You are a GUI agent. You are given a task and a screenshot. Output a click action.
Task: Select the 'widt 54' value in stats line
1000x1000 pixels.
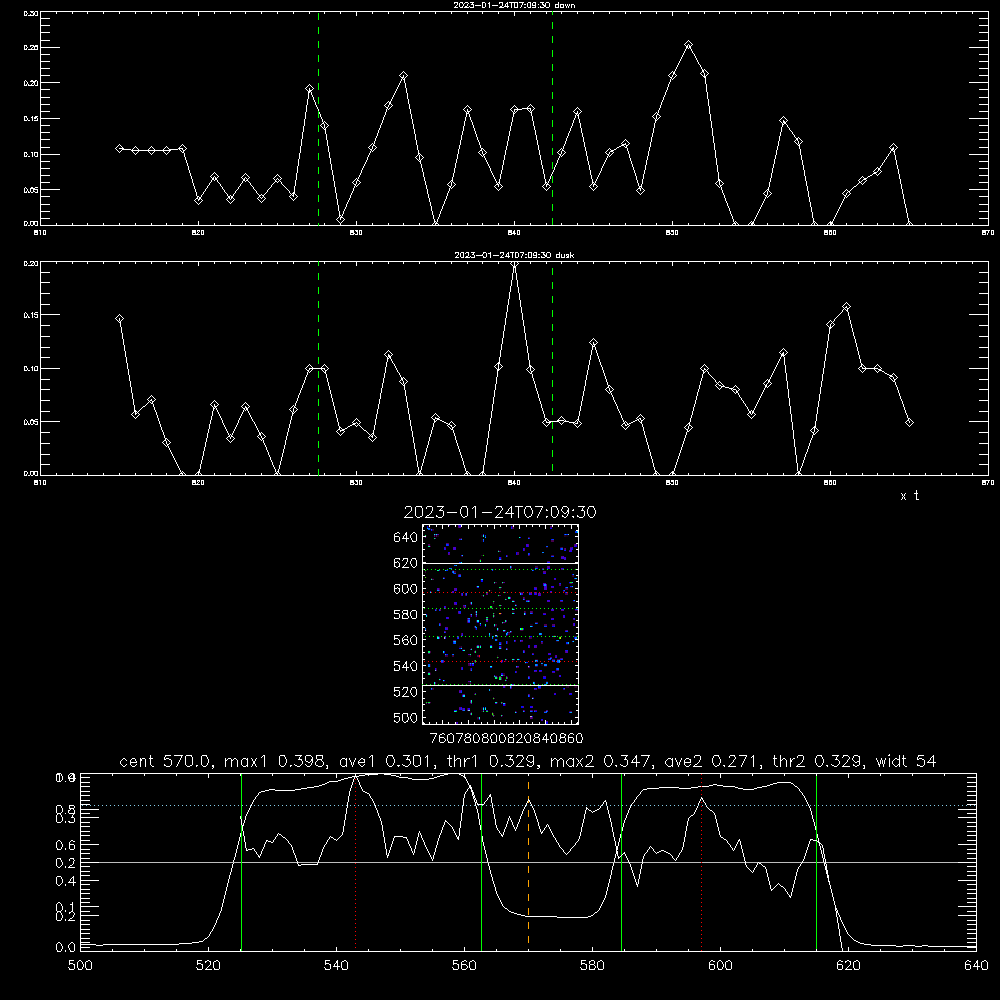click(x=906, y=761)
